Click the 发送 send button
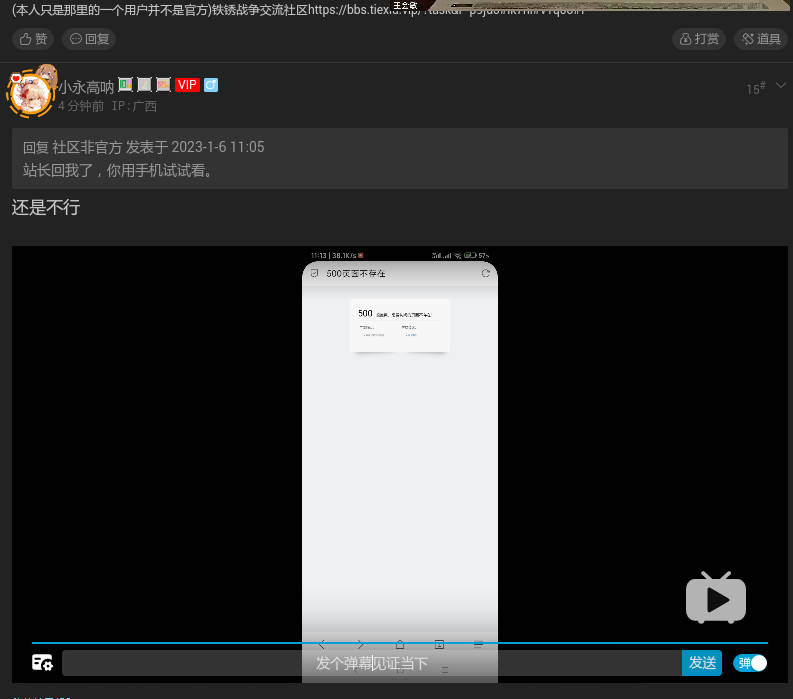 (x=702, y=663)
